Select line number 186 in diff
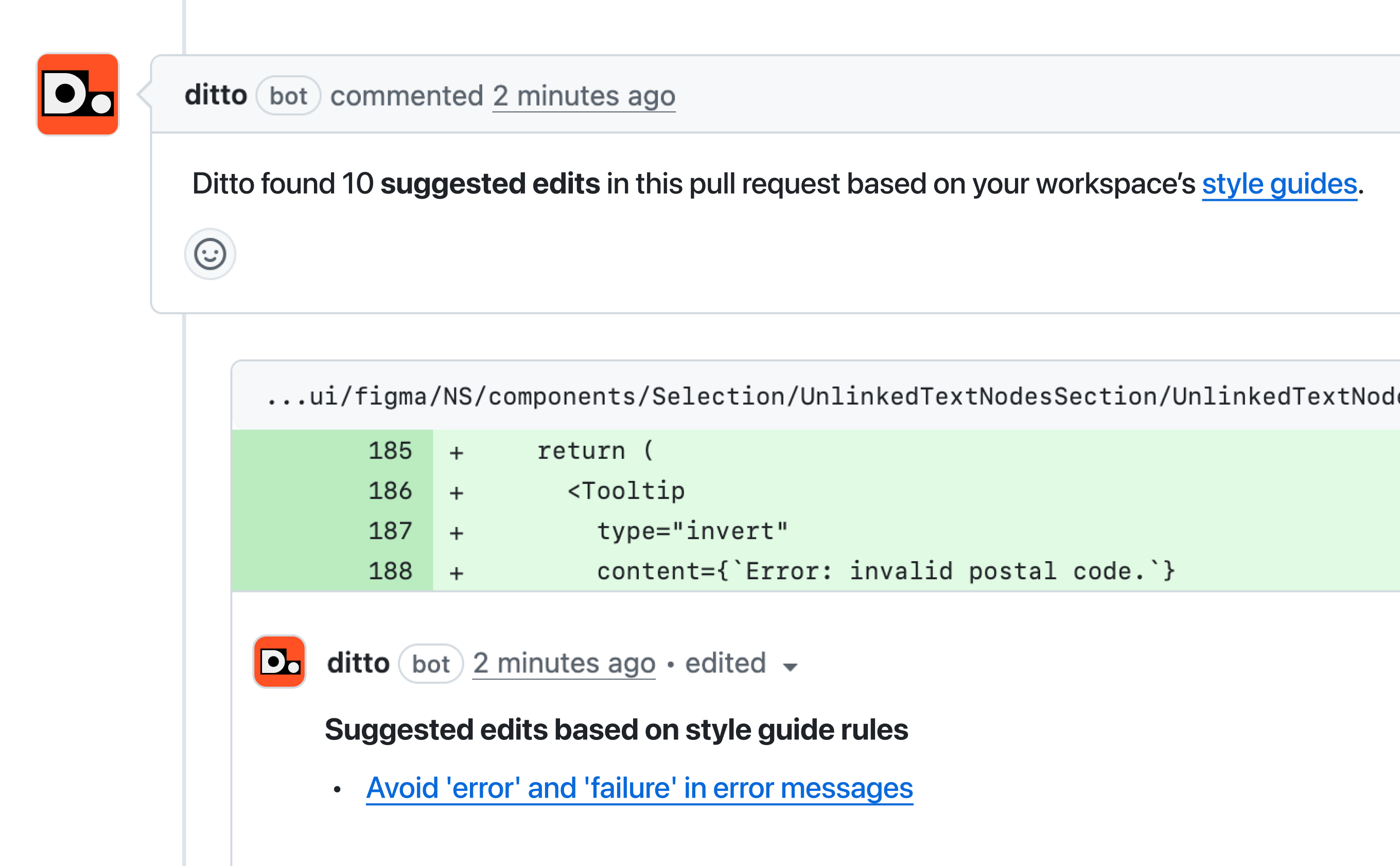Viewport: 1400px width, 866px height. tap(390, 491)
